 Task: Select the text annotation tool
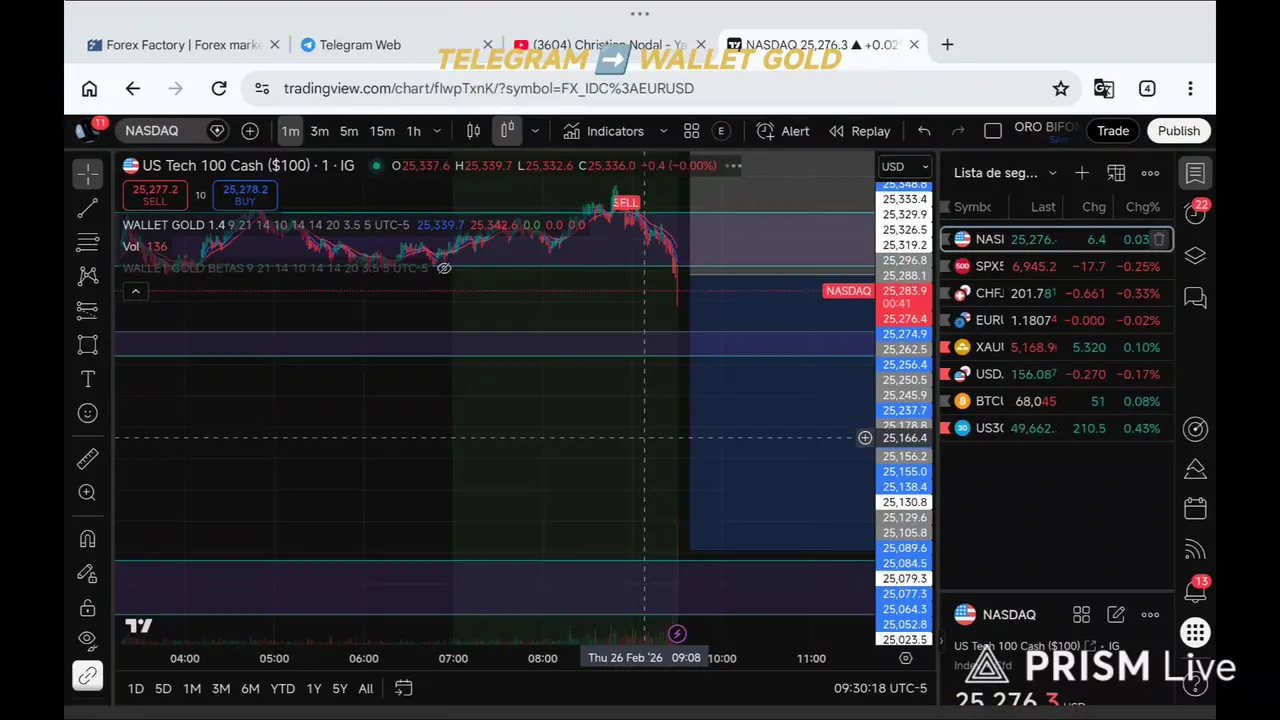[88, 379]
